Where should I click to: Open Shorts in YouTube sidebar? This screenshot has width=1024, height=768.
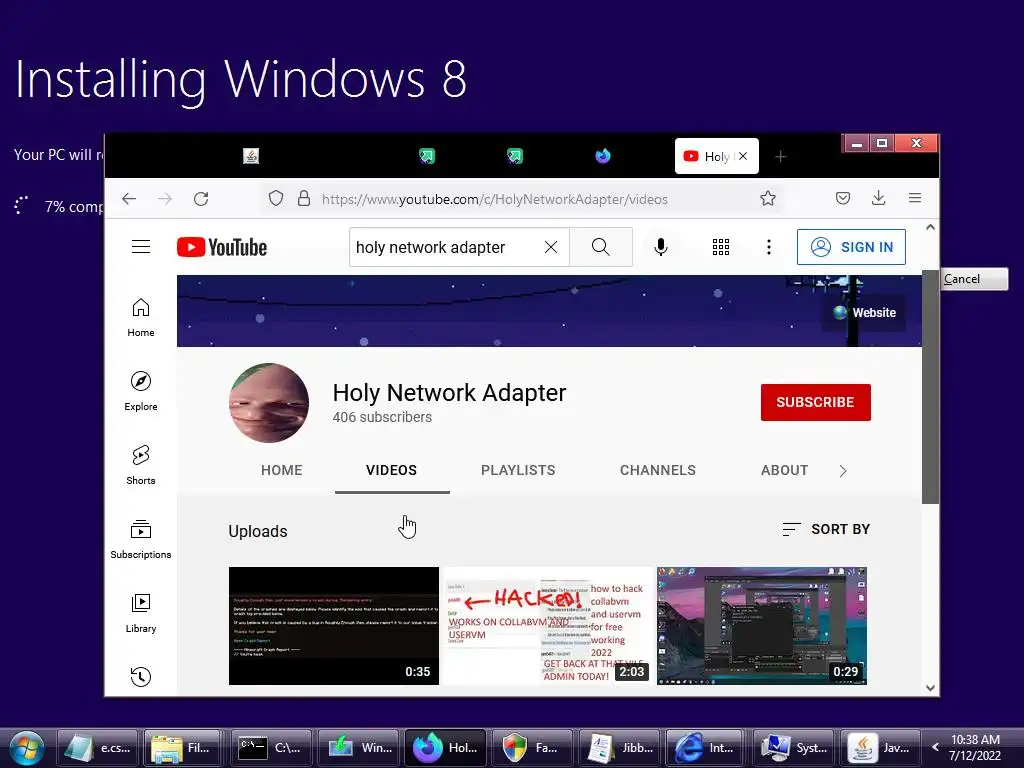point(141,466)
